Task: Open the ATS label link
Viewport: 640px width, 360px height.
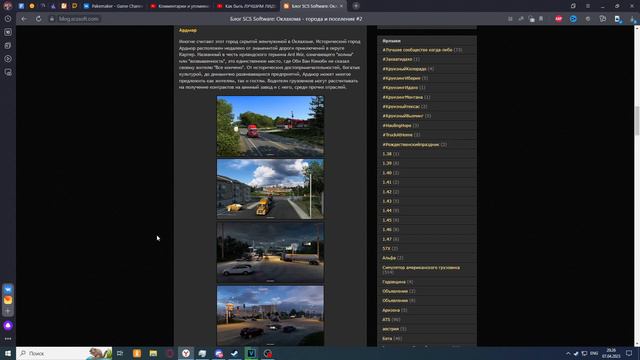Action: (386, 320)
